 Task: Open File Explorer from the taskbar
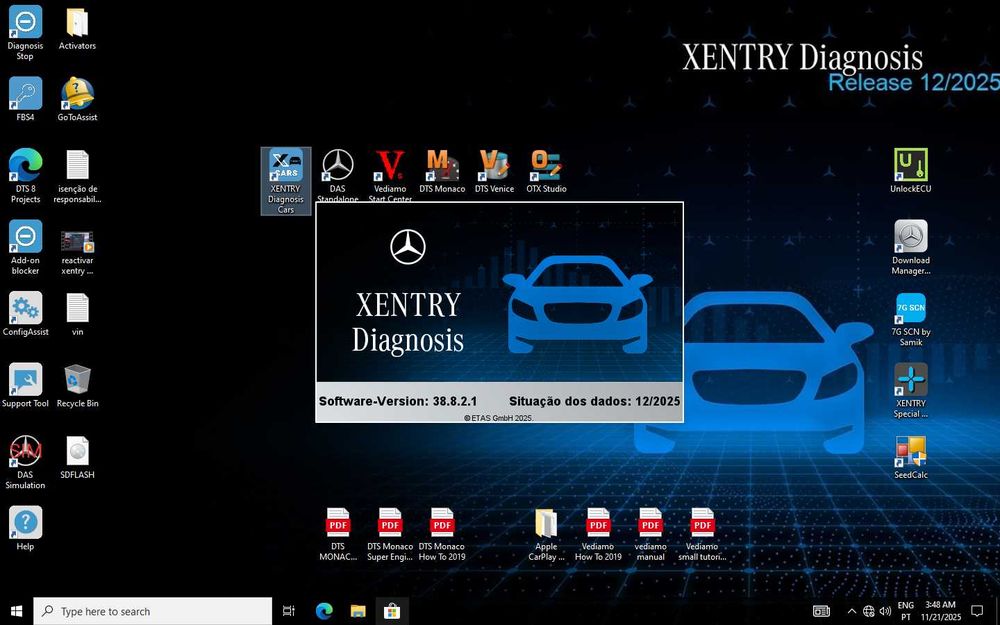point(358,611)
